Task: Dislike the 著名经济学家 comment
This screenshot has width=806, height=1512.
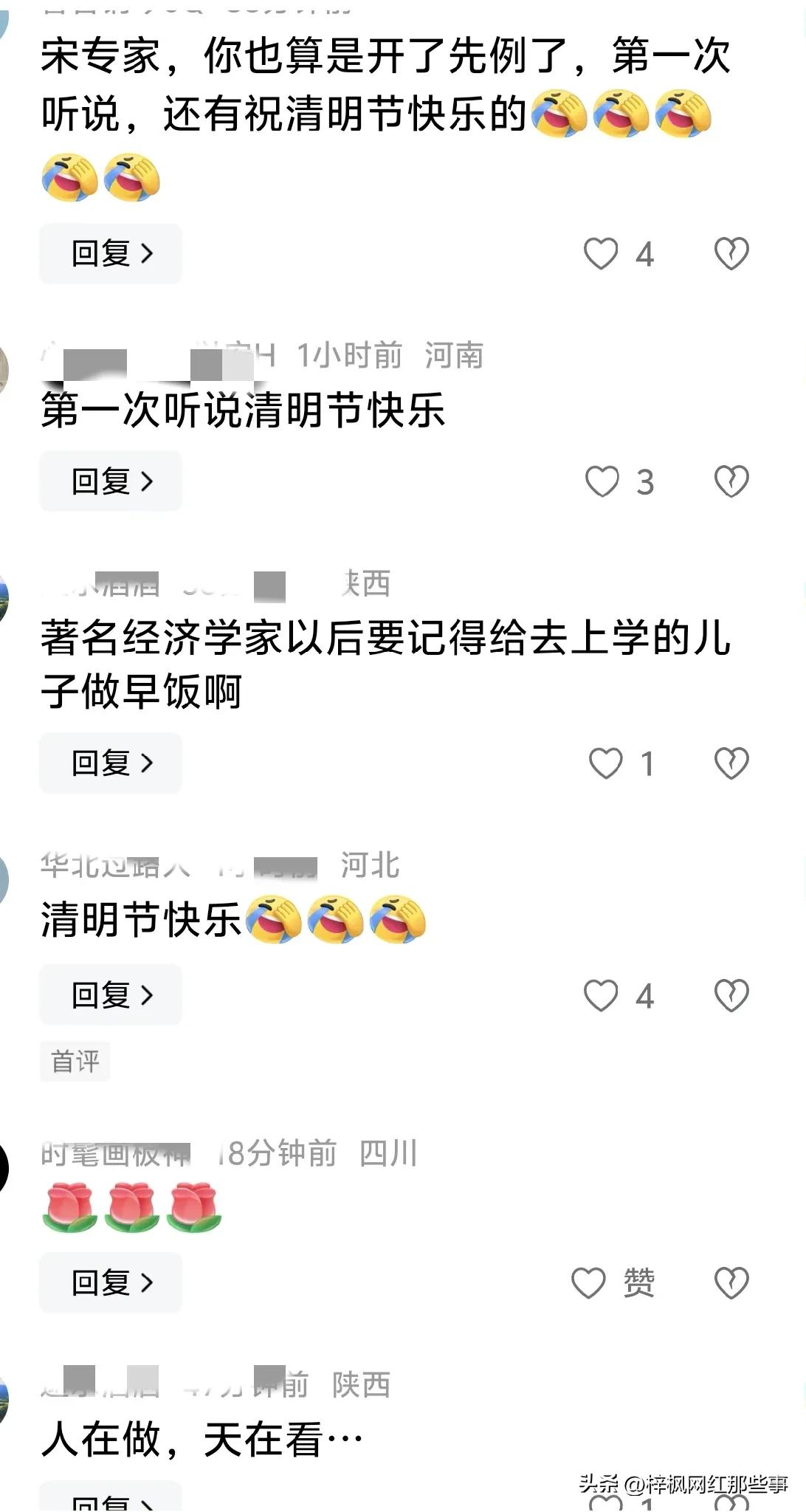Action: [731, 763]
